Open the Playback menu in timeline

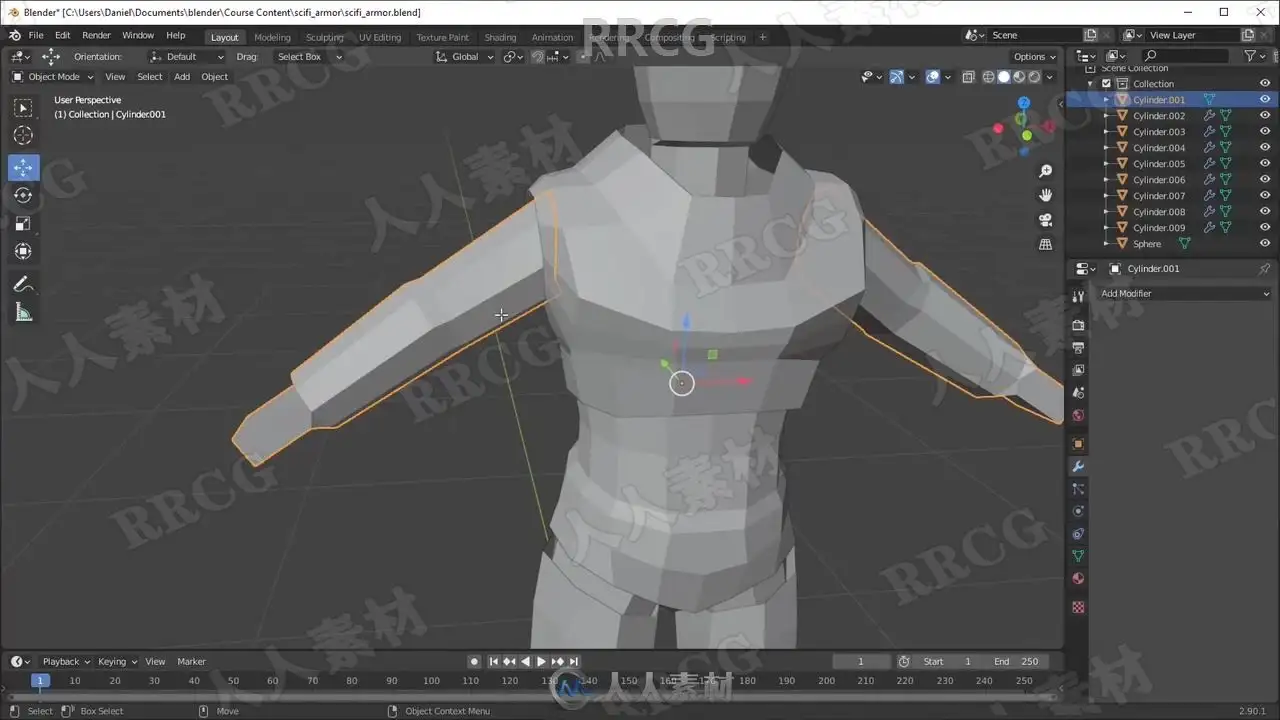click(x=66, y=662)
